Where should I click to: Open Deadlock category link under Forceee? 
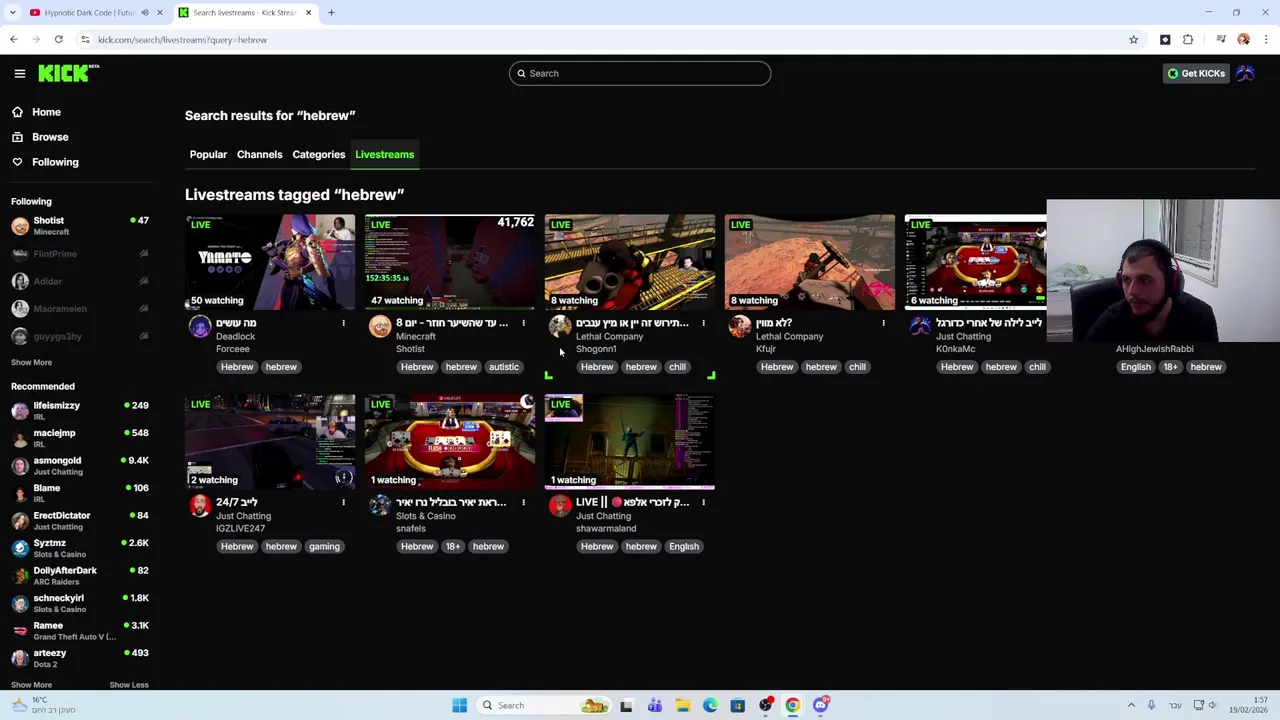[235, 336]
